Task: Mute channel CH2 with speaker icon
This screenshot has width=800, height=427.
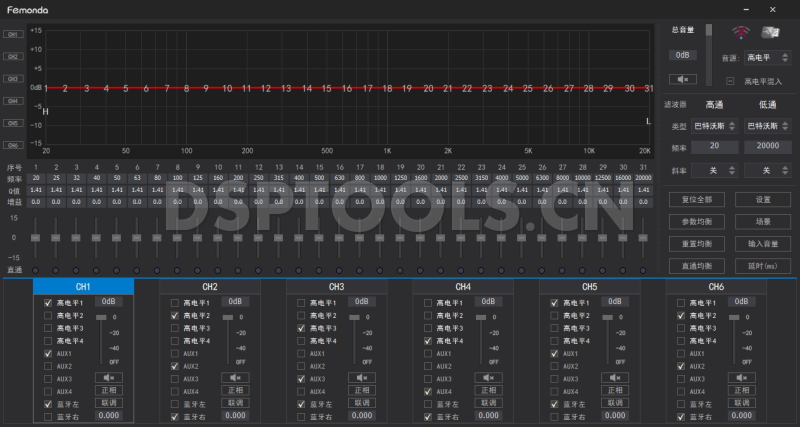Action: 234,378
